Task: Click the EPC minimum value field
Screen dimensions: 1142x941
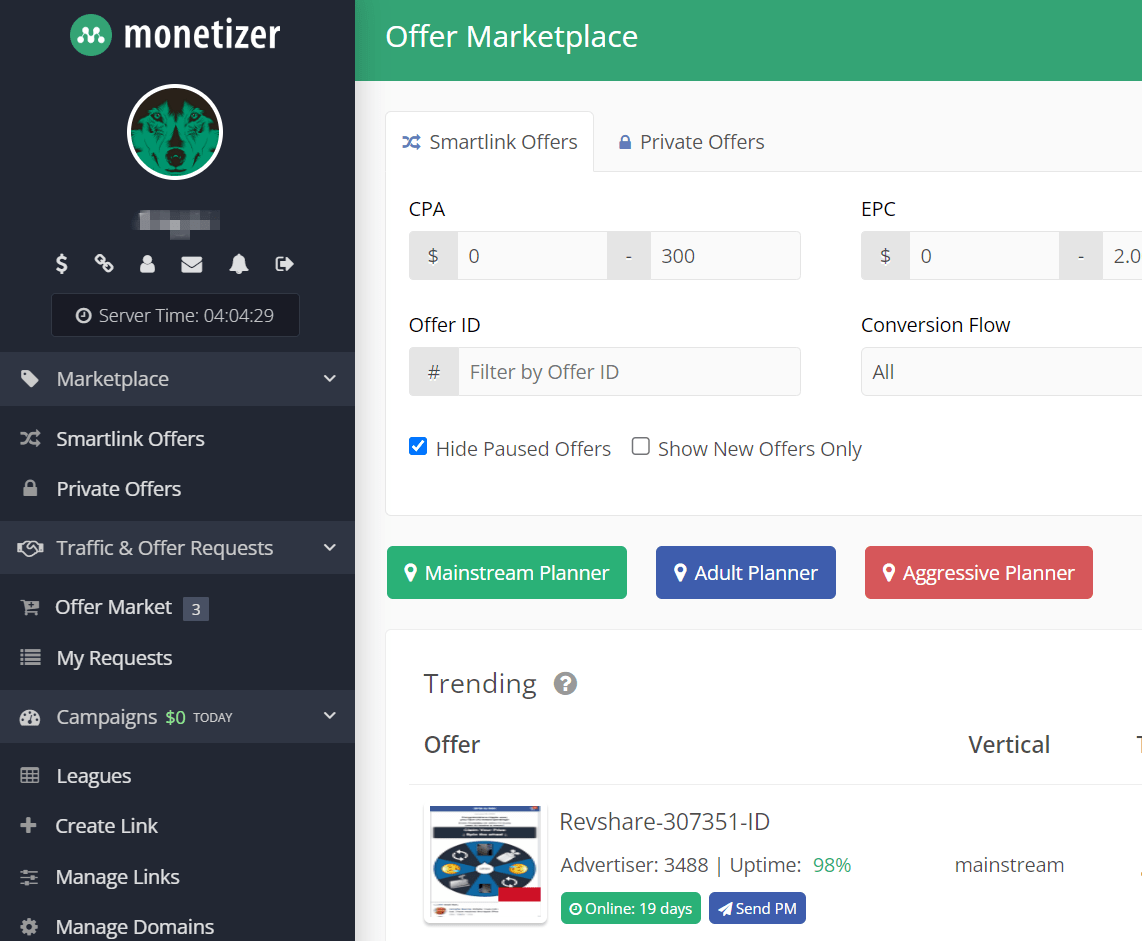Action: [985, 256]
